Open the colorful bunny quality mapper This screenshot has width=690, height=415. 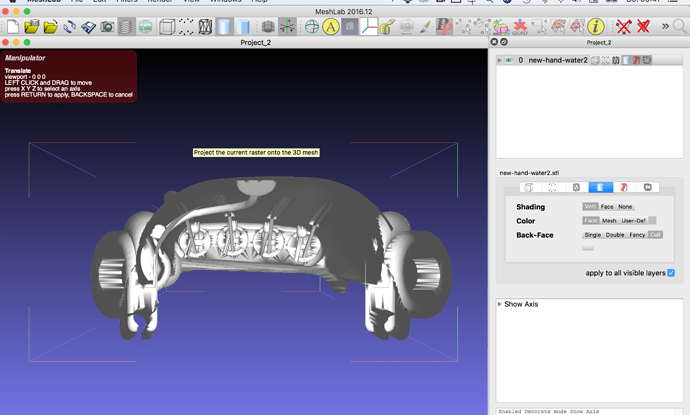[x=501, y=27]
